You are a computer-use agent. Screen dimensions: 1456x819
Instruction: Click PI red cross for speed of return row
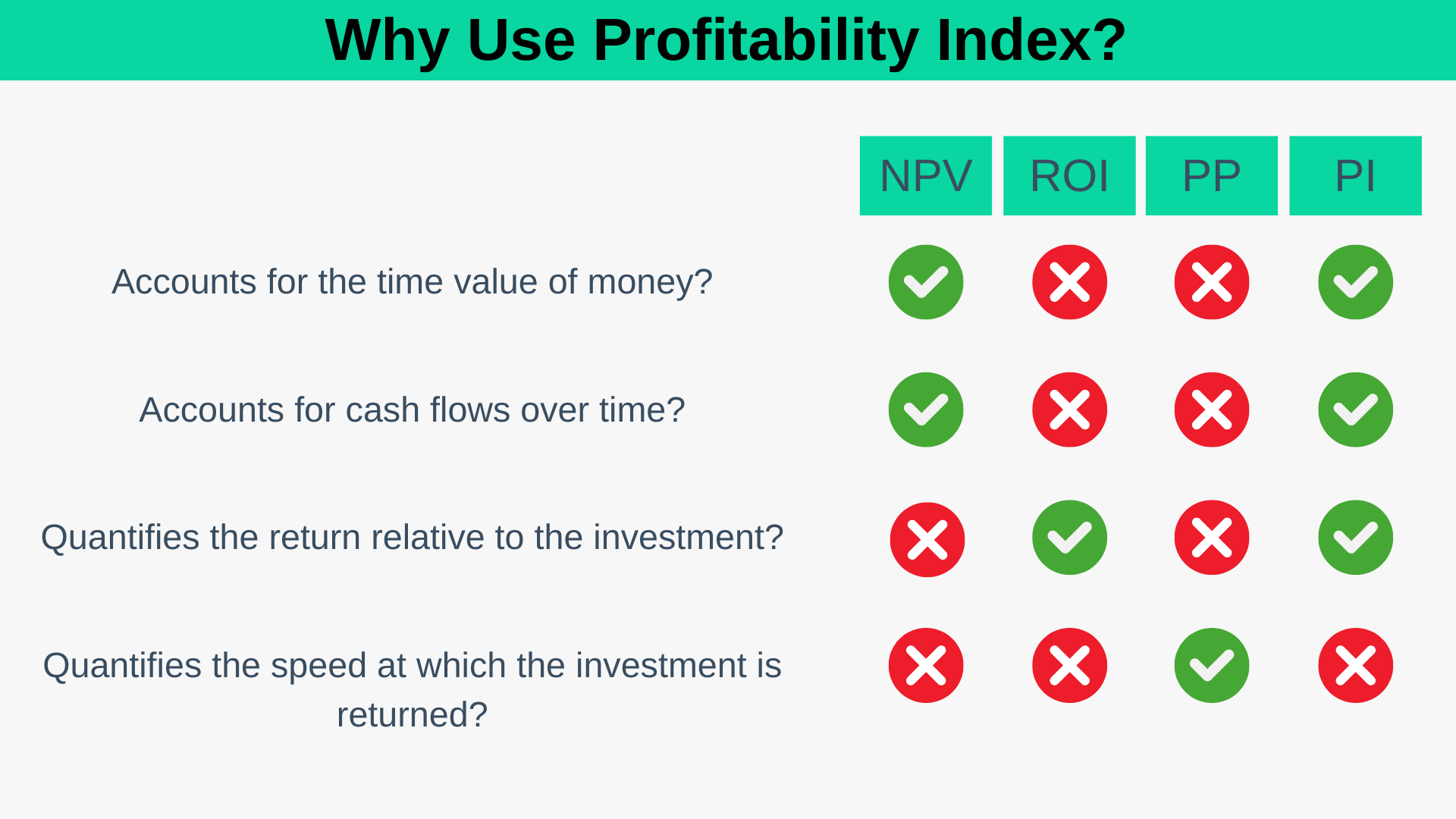(x=1355, y=665)
